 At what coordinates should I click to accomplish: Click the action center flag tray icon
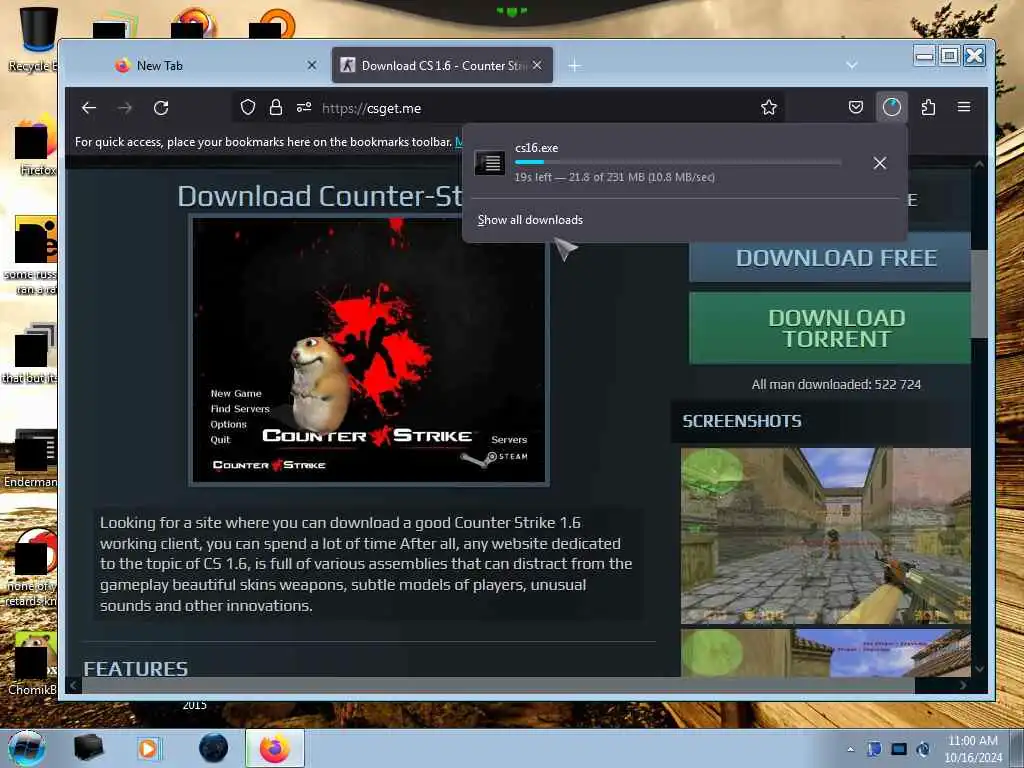coord(874,749)
